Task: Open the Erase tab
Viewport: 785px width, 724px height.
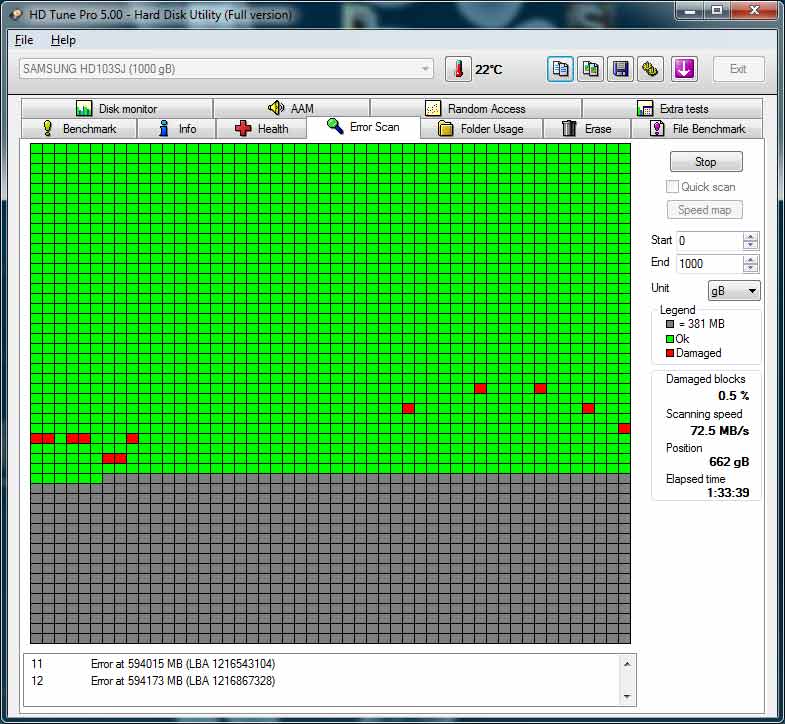Action: pos(586,129)
